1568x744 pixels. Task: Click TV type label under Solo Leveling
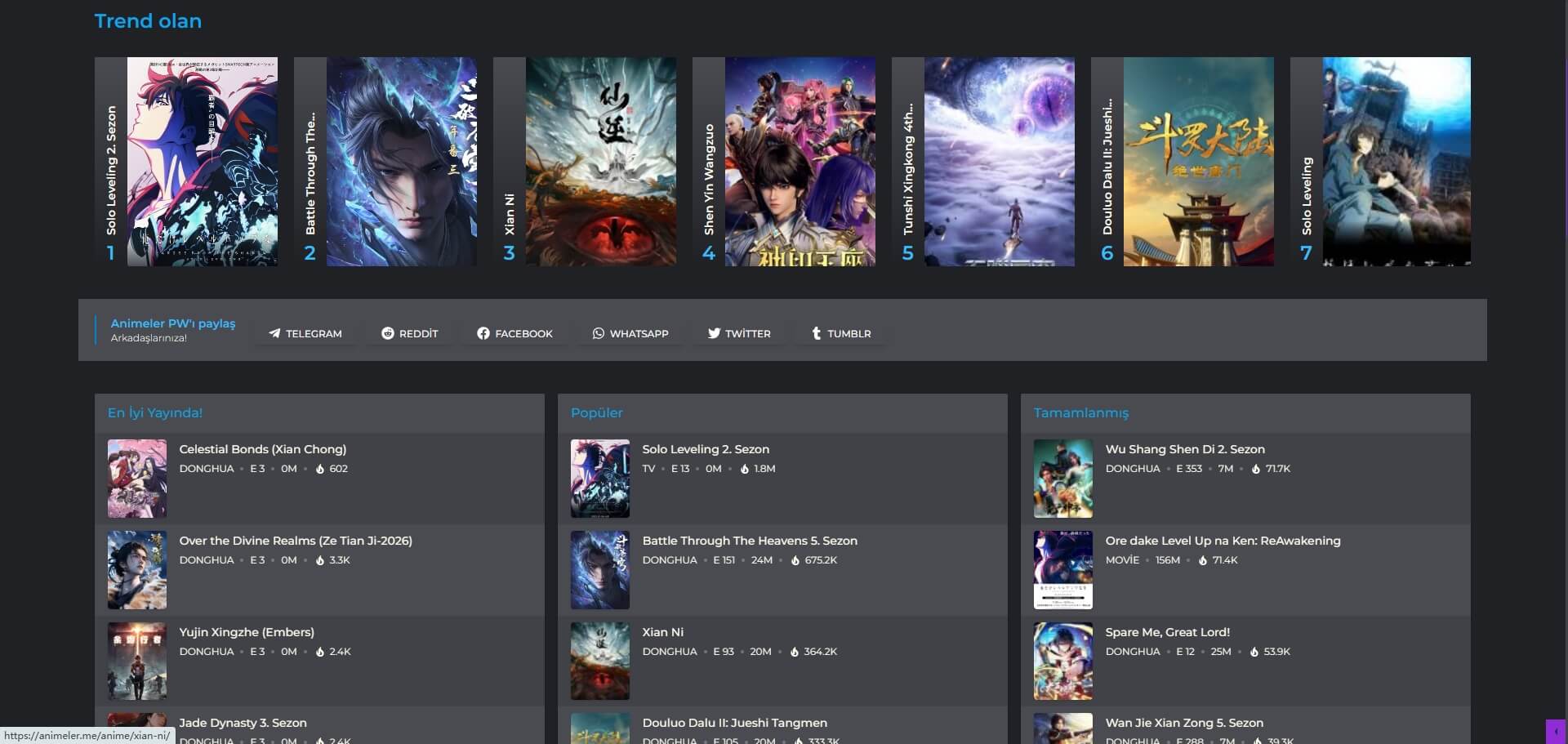648,469
